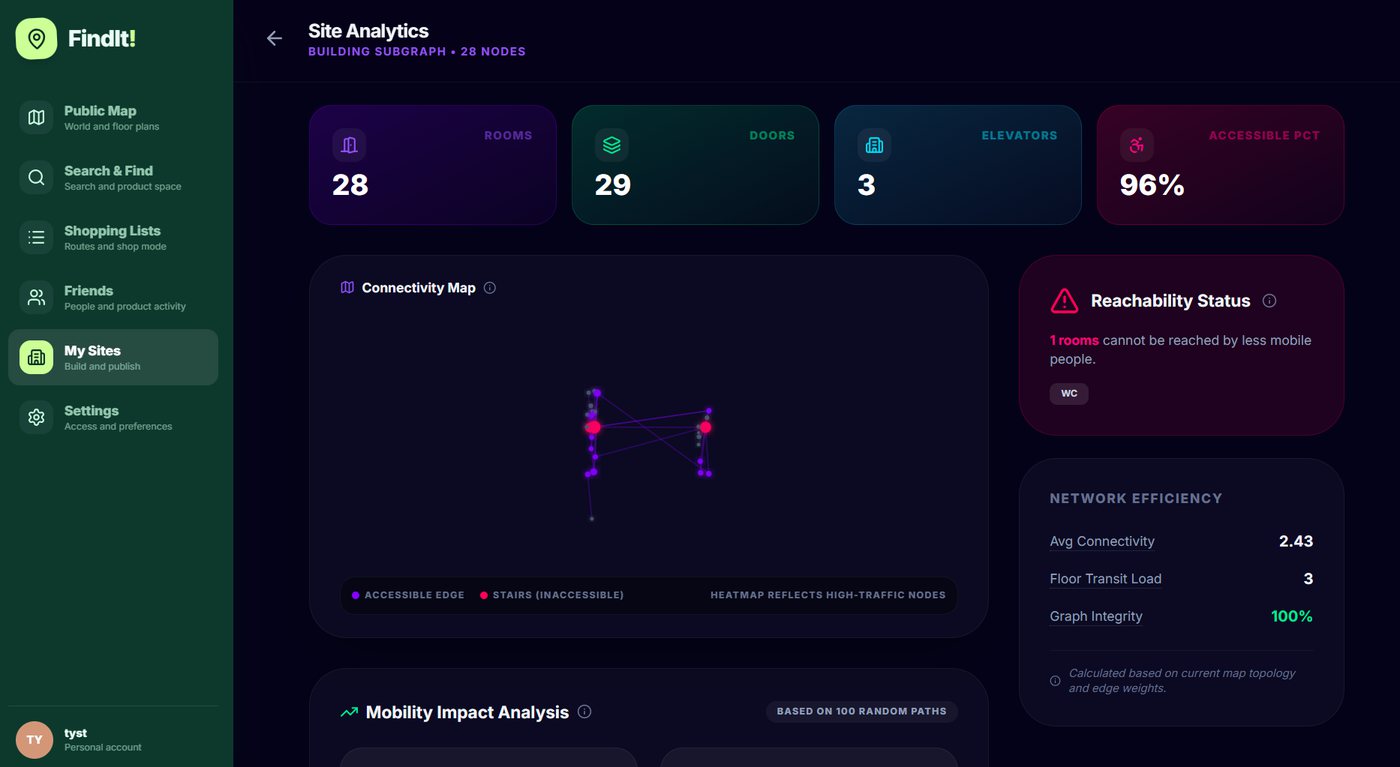The height and width of the screenshot is (767, 1400).
Task: Click the 100% graph integrity value
Action: [1292, 616]
